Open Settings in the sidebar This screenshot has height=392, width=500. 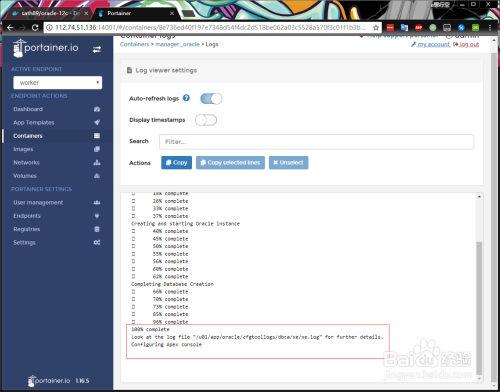click(x=24, y=243)
